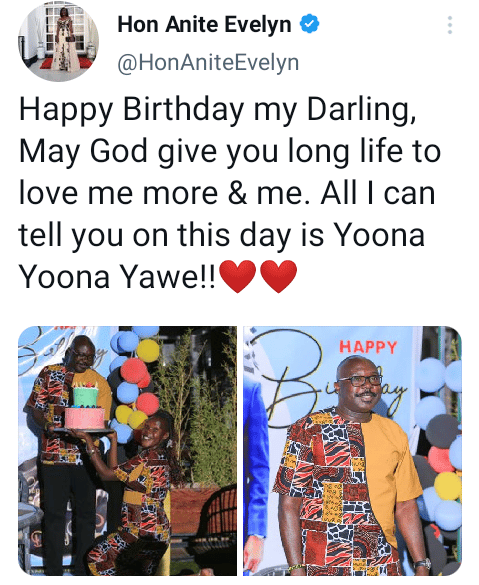Viewport: 479px width, 585px height.
Task: Click the red 'HAPPY' banner text in right photo
Action: (x=368, y=347)
